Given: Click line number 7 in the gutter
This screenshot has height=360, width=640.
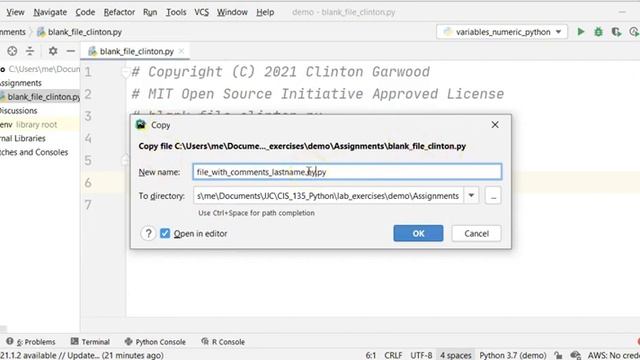Looking at the screenshot, I should click(88, 204).
